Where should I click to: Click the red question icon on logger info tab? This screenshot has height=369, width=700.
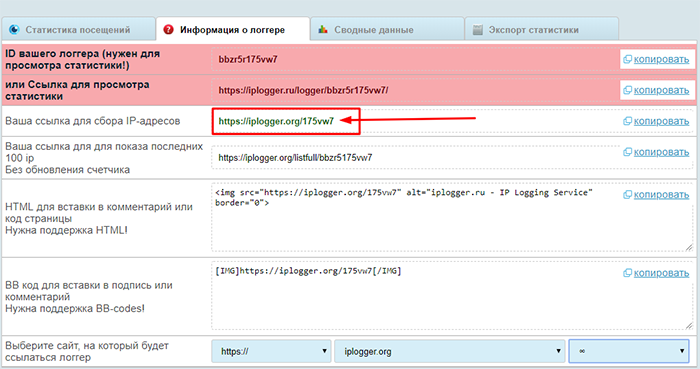coord(168,29)
